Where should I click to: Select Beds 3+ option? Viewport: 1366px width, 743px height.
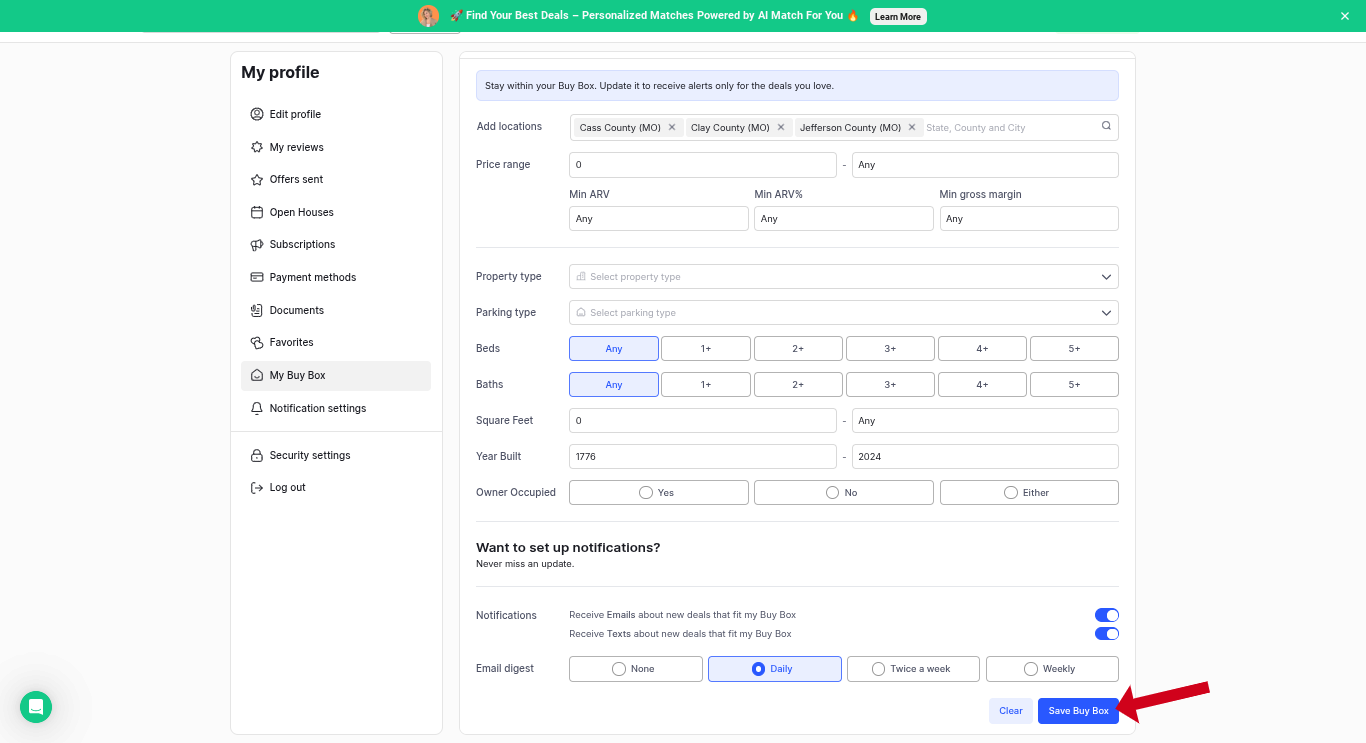click(x=890, y=349)
